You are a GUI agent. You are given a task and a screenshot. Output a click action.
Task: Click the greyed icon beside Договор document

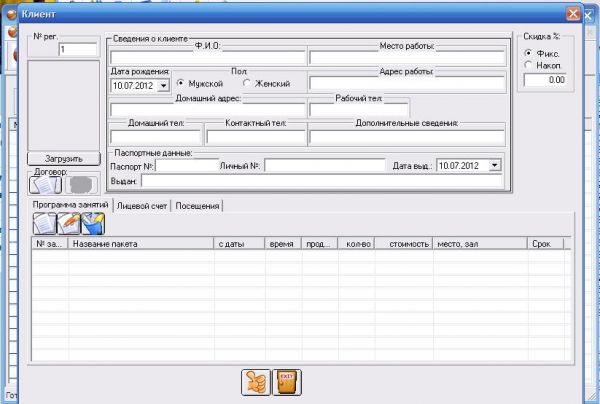81,184
